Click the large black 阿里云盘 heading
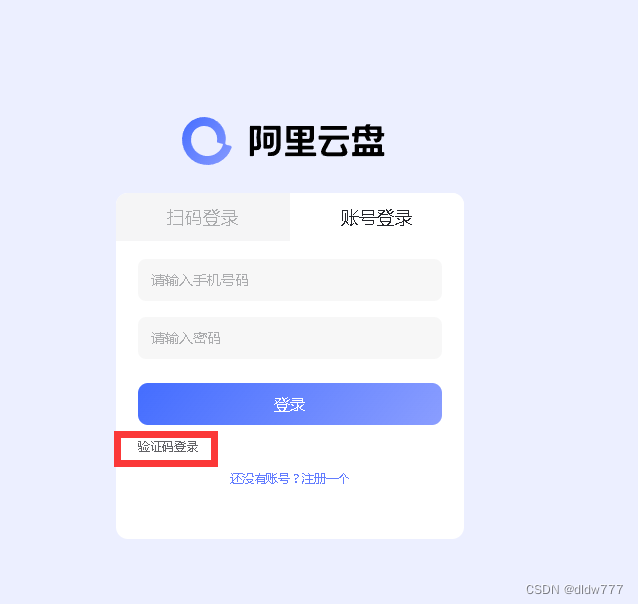 [x=317, y=141]
